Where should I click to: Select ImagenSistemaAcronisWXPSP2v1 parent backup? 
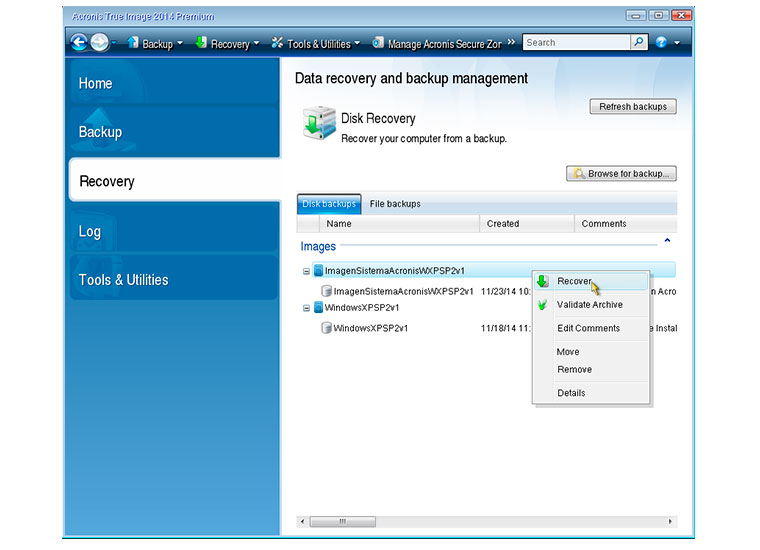[x=493, y=270]
